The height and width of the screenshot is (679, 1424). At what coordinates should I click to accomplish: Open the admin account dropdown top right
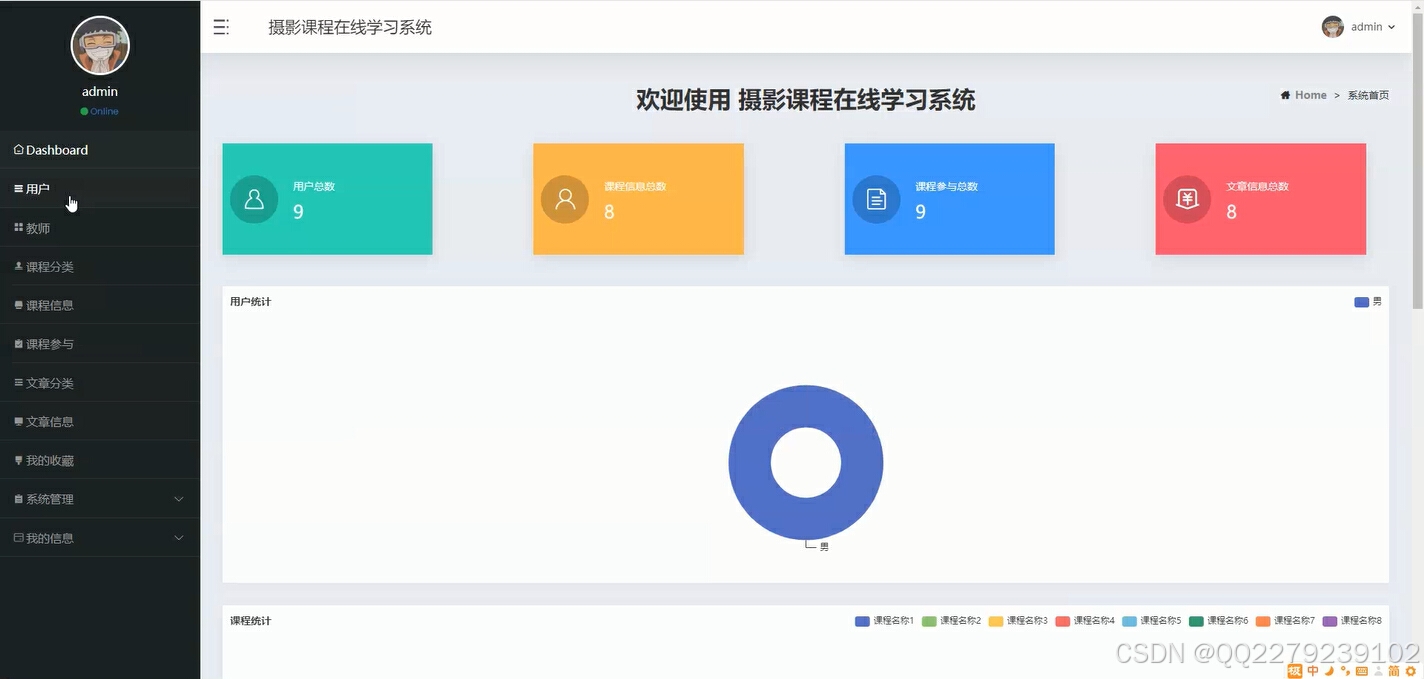1366,27
